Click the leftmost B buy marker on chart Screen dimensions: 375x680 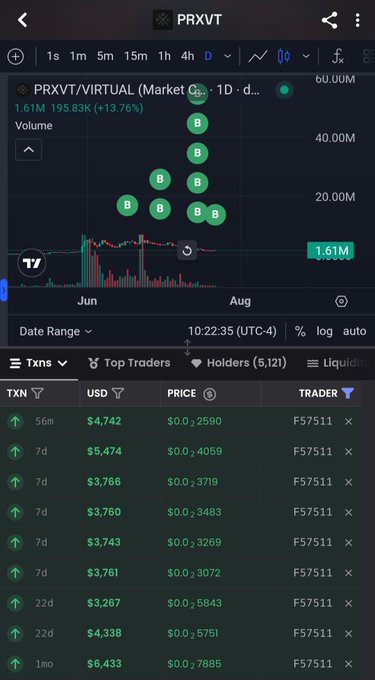tap(127, 205)
